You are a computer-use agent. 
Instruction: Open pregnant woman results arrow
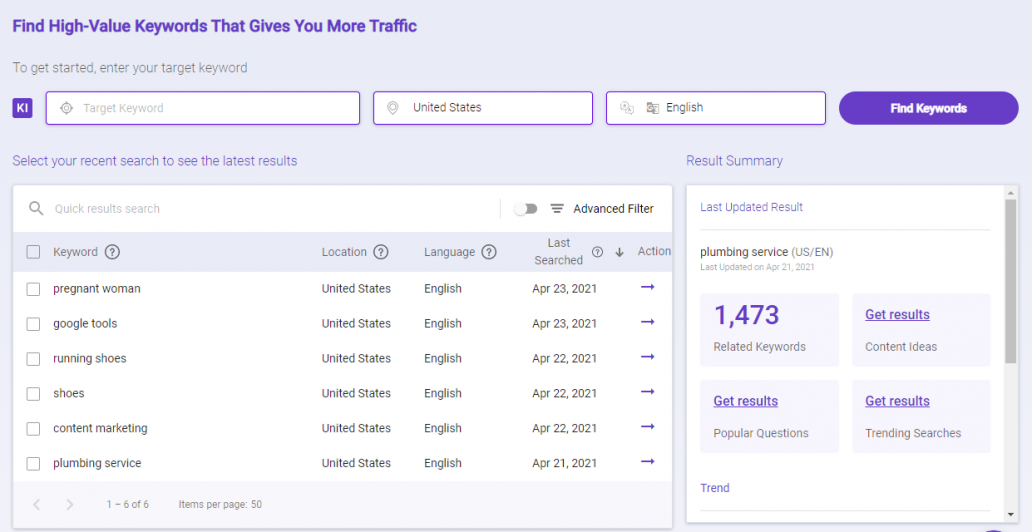[648, 287]
